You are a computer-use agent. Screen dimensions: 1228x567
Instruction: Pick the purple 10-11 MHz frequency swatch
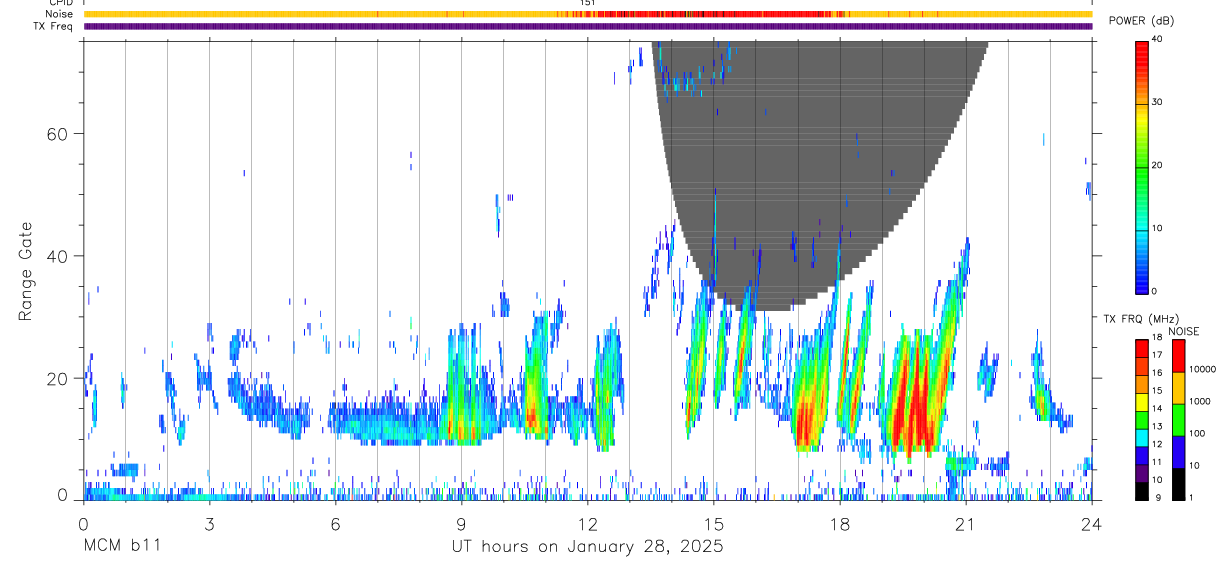coord(1143,473)
